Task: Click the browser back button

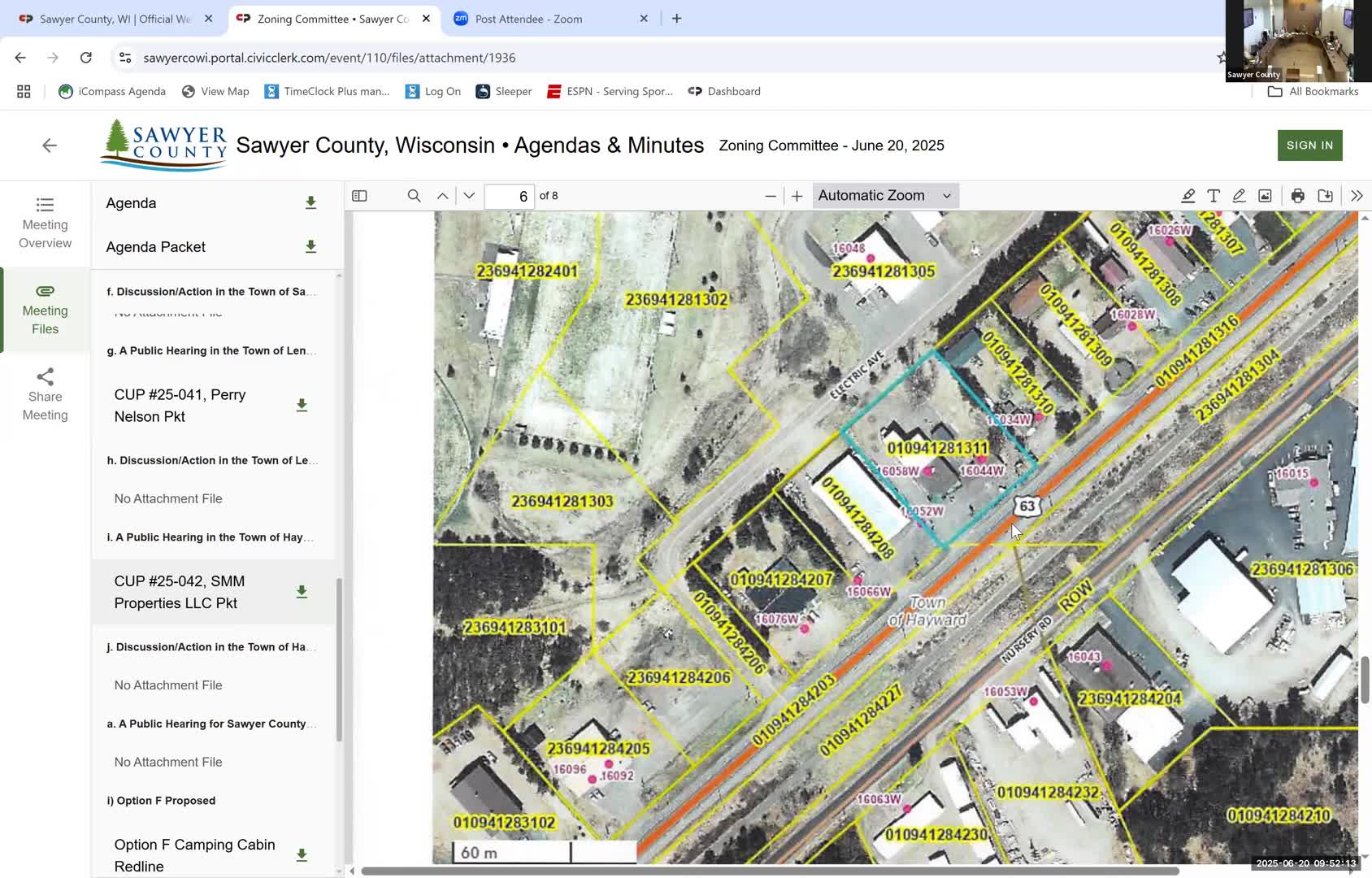Action: pos(20,58)
